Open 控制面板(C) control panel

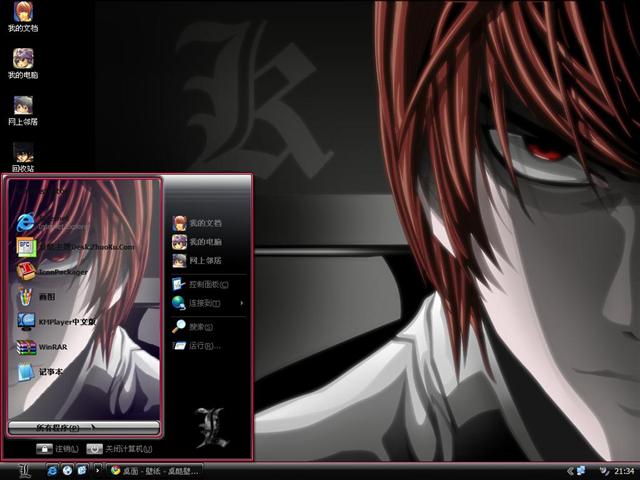point(200,284)
